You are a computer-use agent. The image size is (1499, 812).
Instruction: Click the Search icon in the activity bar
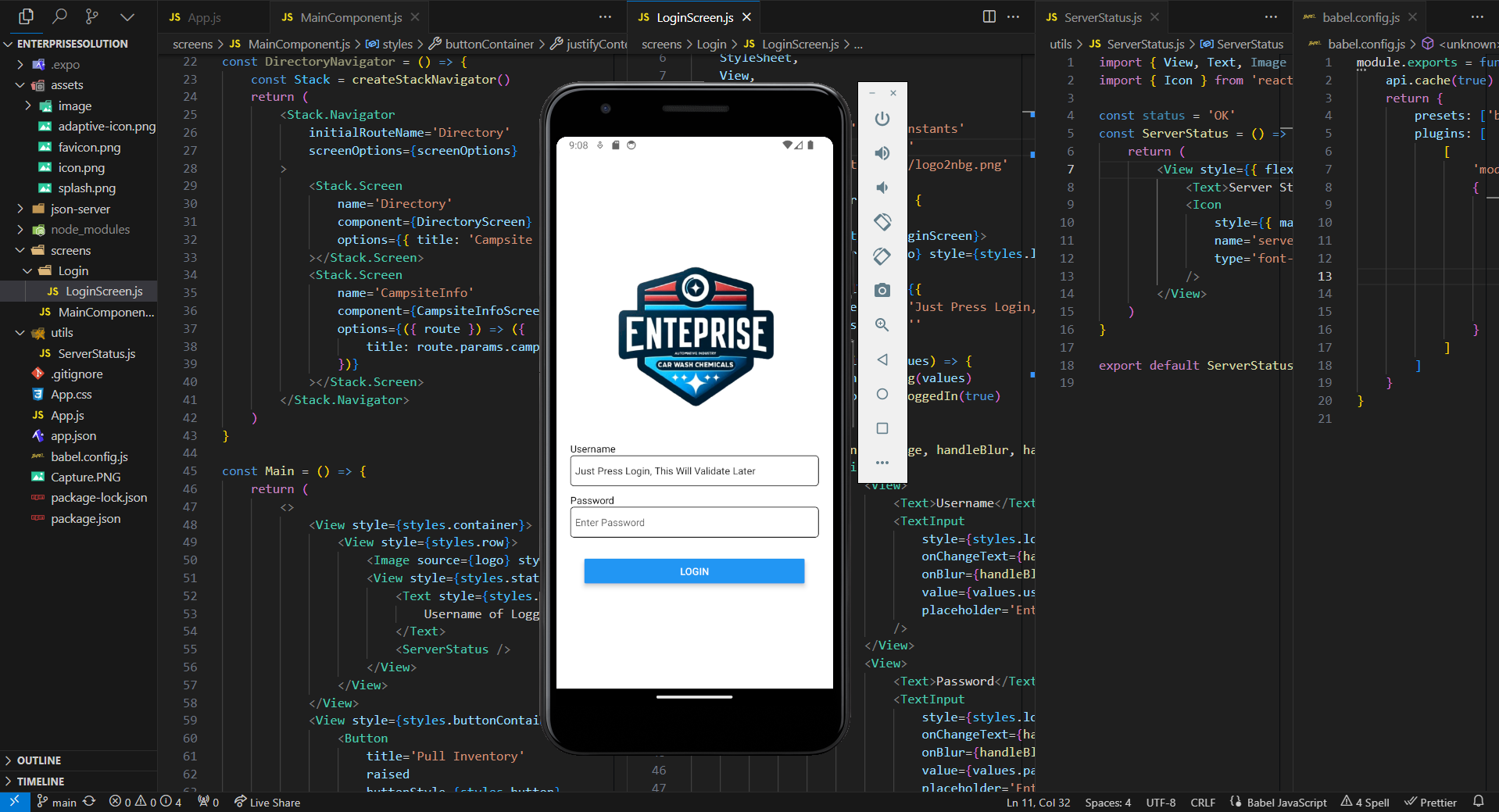click(x=59, y=16)
